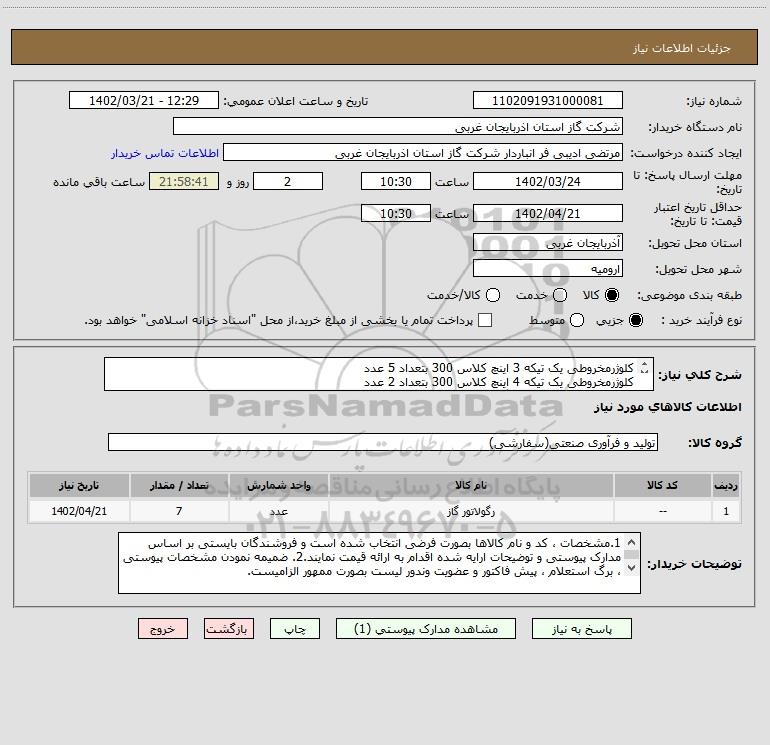770x745 pixels.
Task: Click the ردیف column header
Action: pyautogui.click(x=726, y=485)
